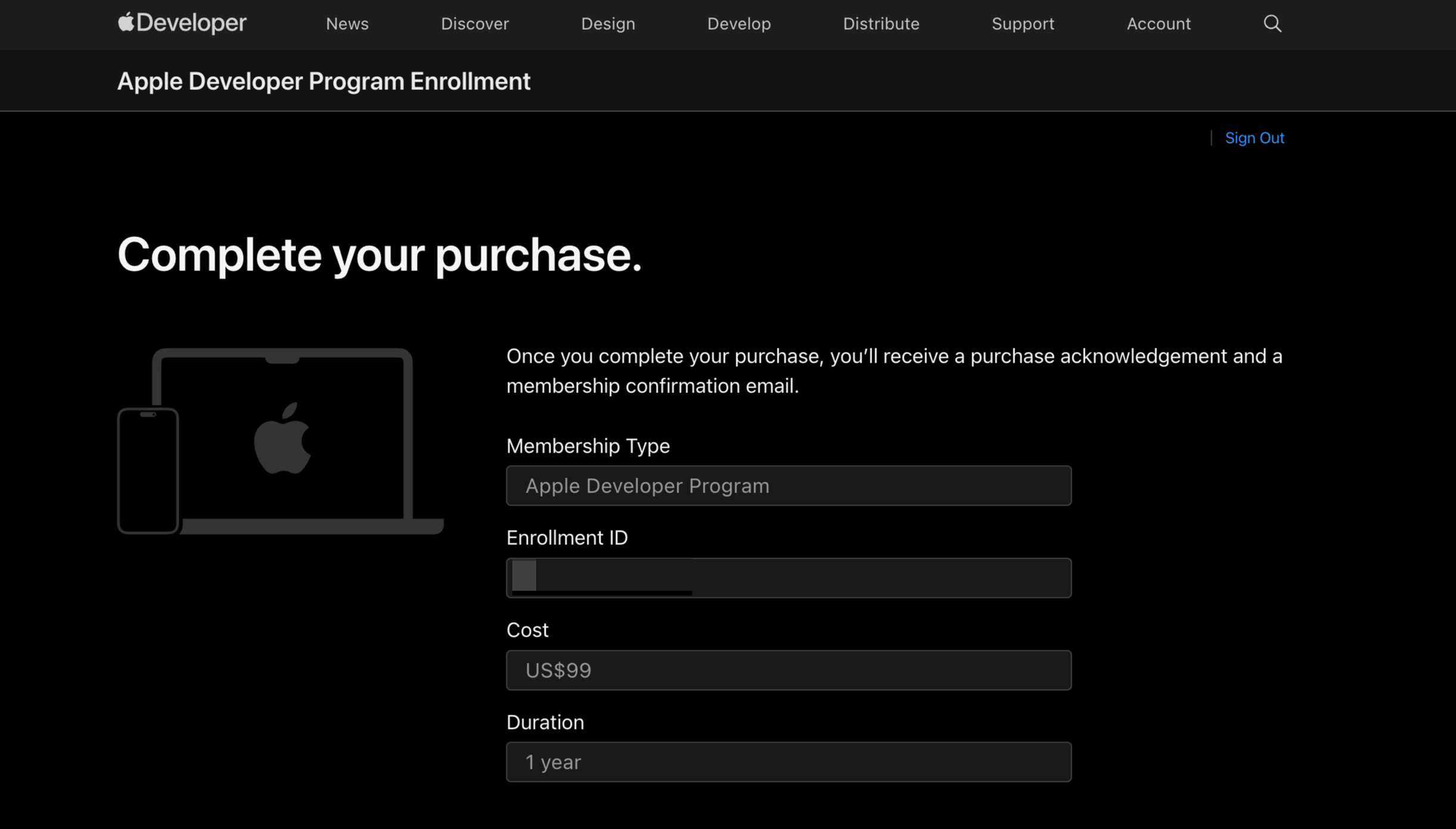Open the Account nav link
The height and width of the screenshot is (829, 1456).
point(1158,24)
